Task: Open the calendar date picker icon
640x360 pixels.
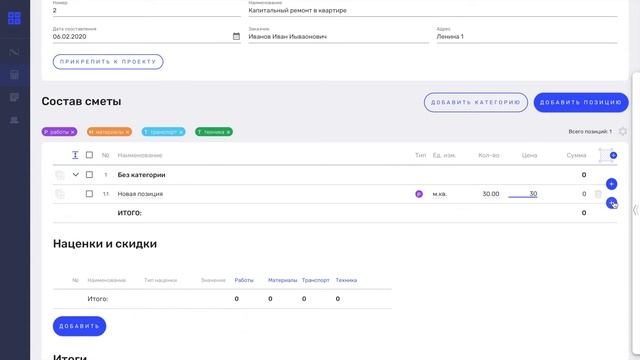Action: coord(236,36)
